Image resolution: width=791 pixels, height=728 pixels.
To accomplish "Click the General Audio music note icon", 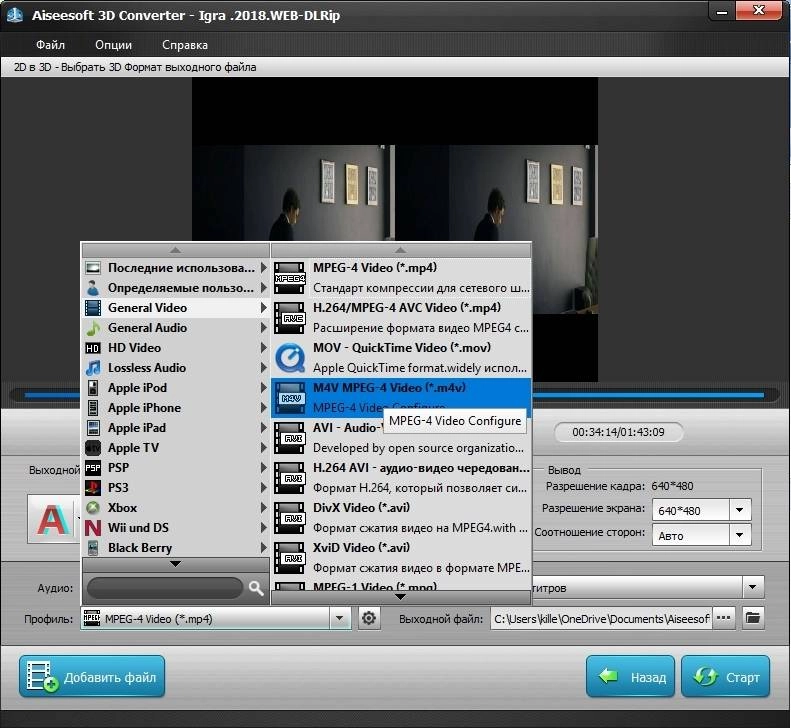I will 93,328.
